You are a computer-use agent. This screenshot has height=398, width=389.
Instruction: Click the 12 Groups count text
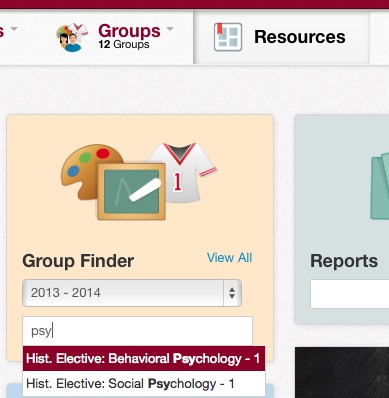(x=124, y=44)
